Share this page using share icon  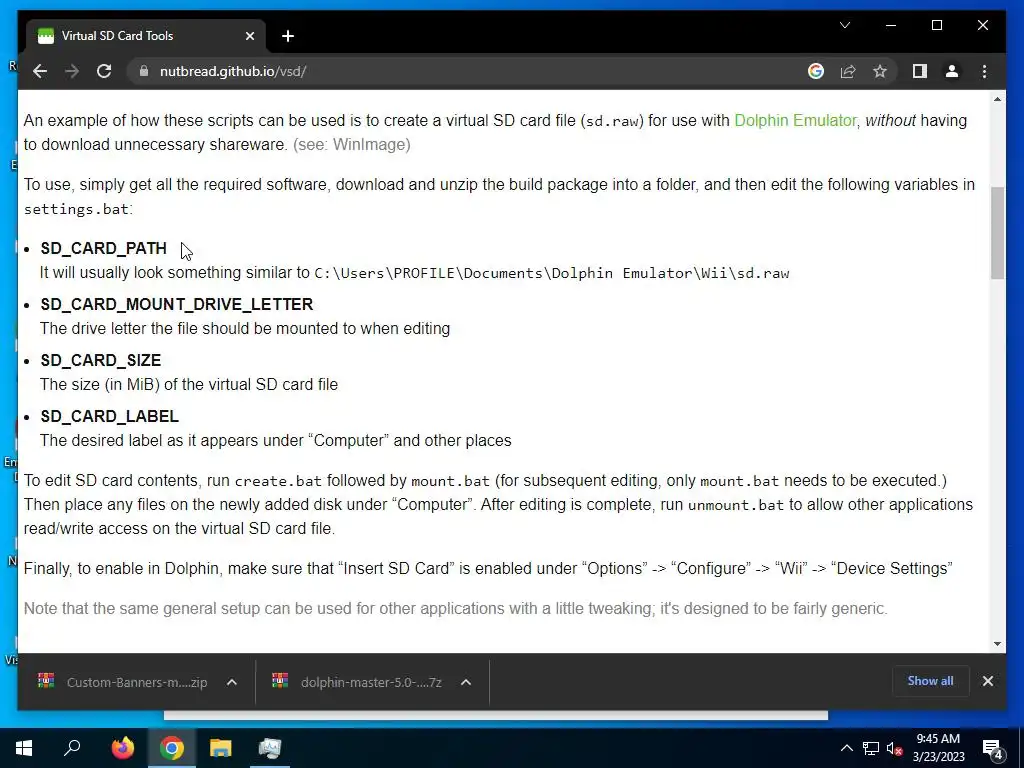click(848, 71)
